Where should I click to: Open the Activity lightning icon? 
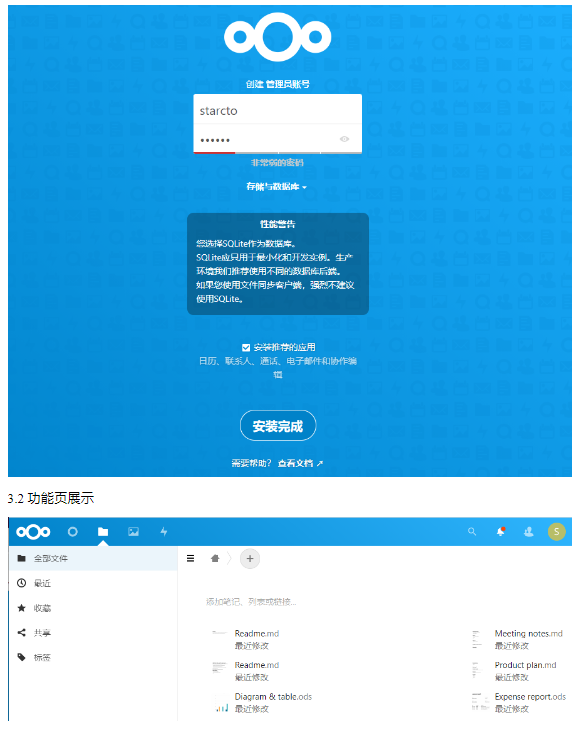[164, 532]
